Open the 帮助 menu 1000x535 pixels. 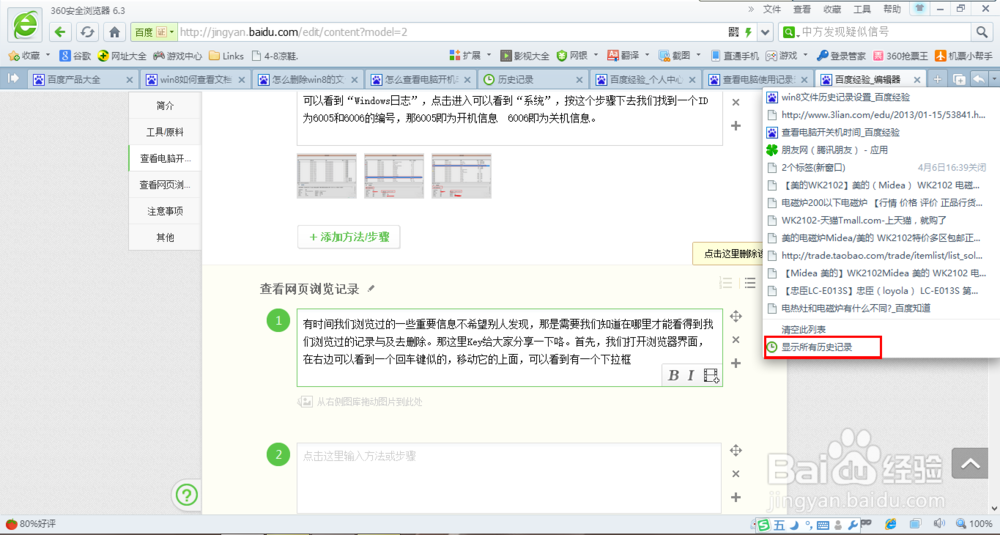(892, 10)
